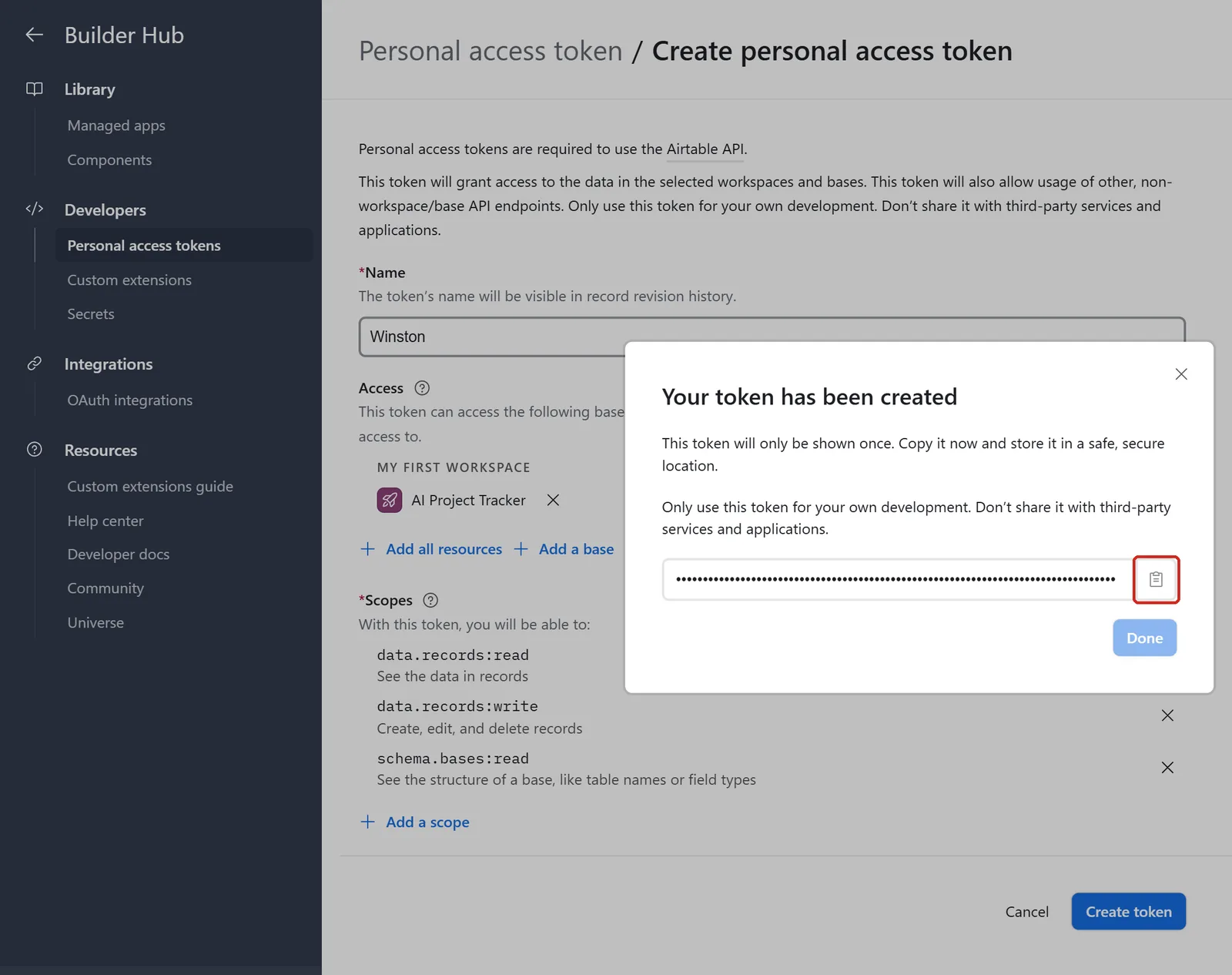Remove AI Project Tracker base
The height and width of the screenshot is (975, 1232).
pos(553,500)
